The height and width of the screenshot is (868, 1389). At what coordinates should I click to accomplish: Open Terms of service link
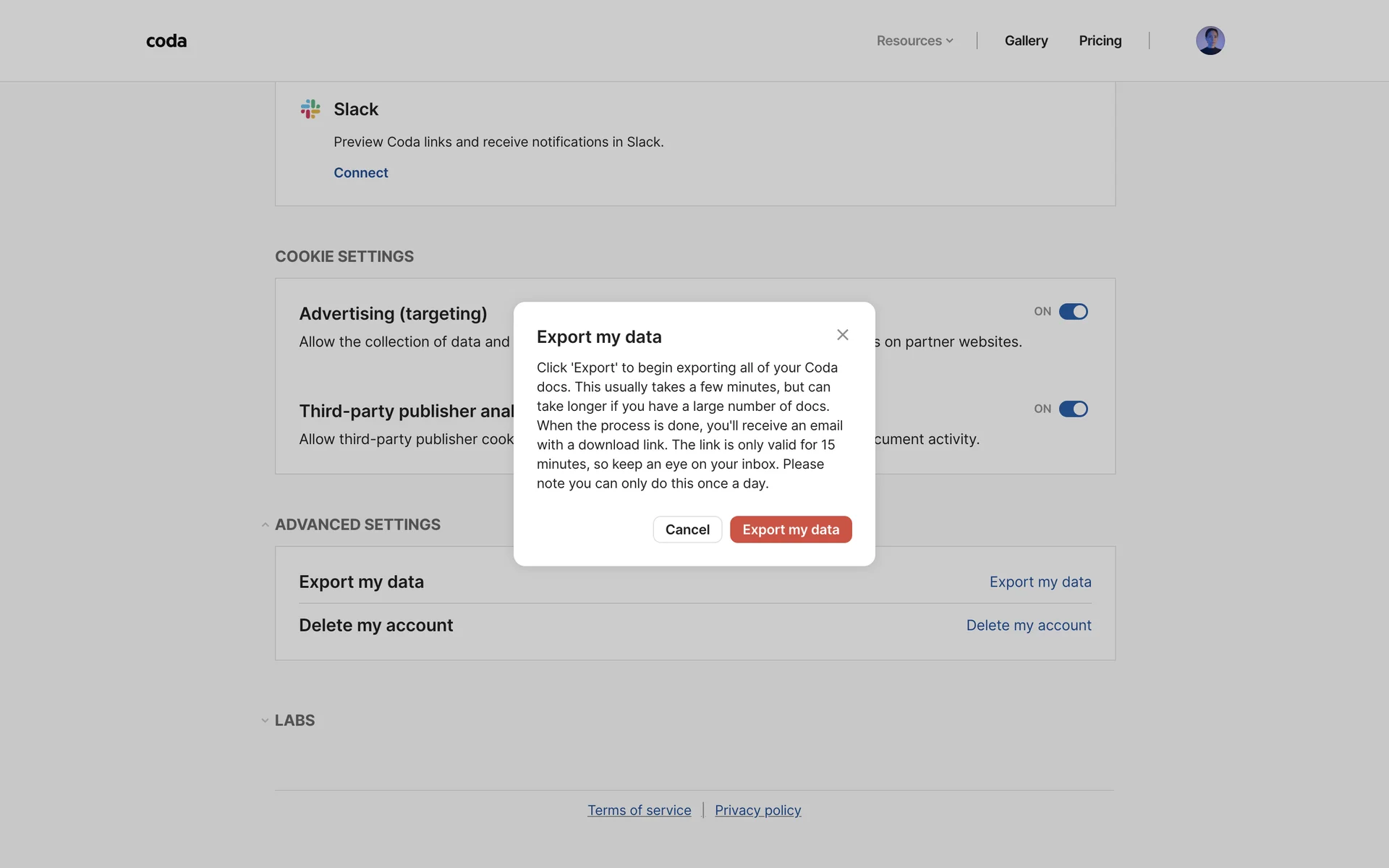639,811
